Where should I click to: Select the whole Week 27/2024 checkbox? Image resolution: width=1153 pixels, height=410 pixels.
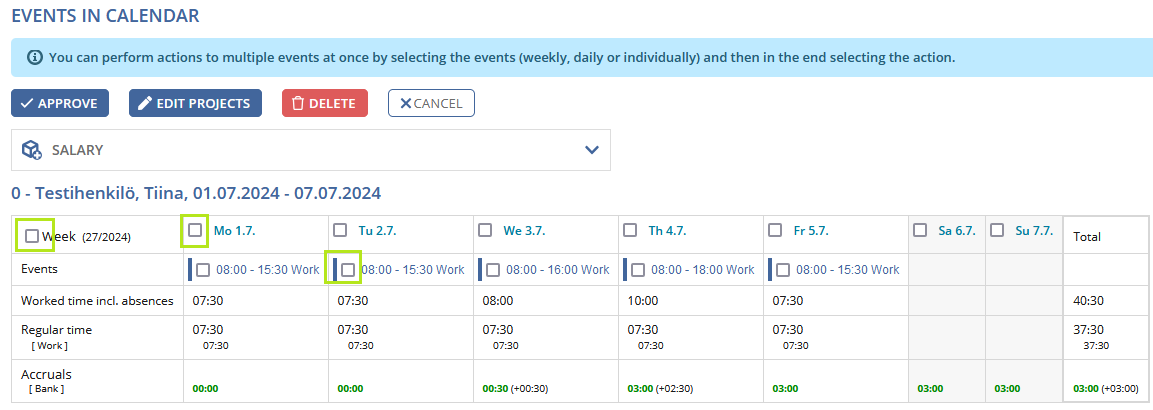pyautogui.click(x=32, y=236)
